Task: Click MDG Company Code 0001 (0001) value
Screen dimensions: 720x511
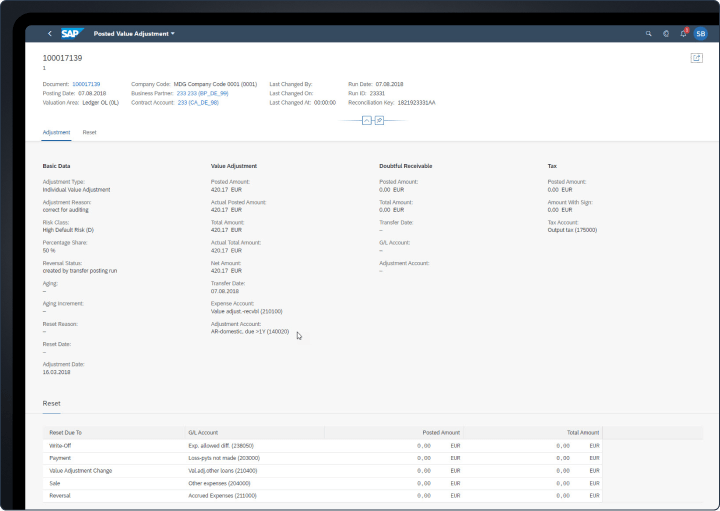Action: 215,84
